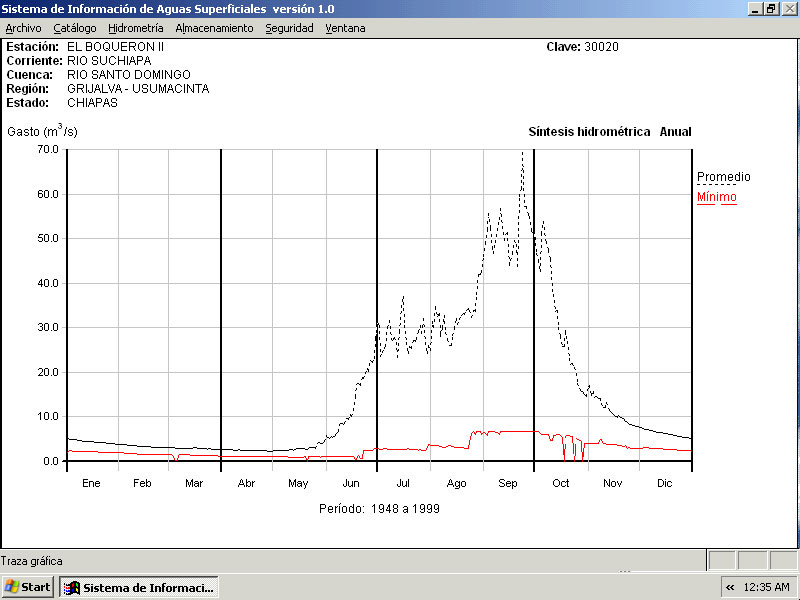
Task: Click the Clave 30020 field
Action: [582, 47]
